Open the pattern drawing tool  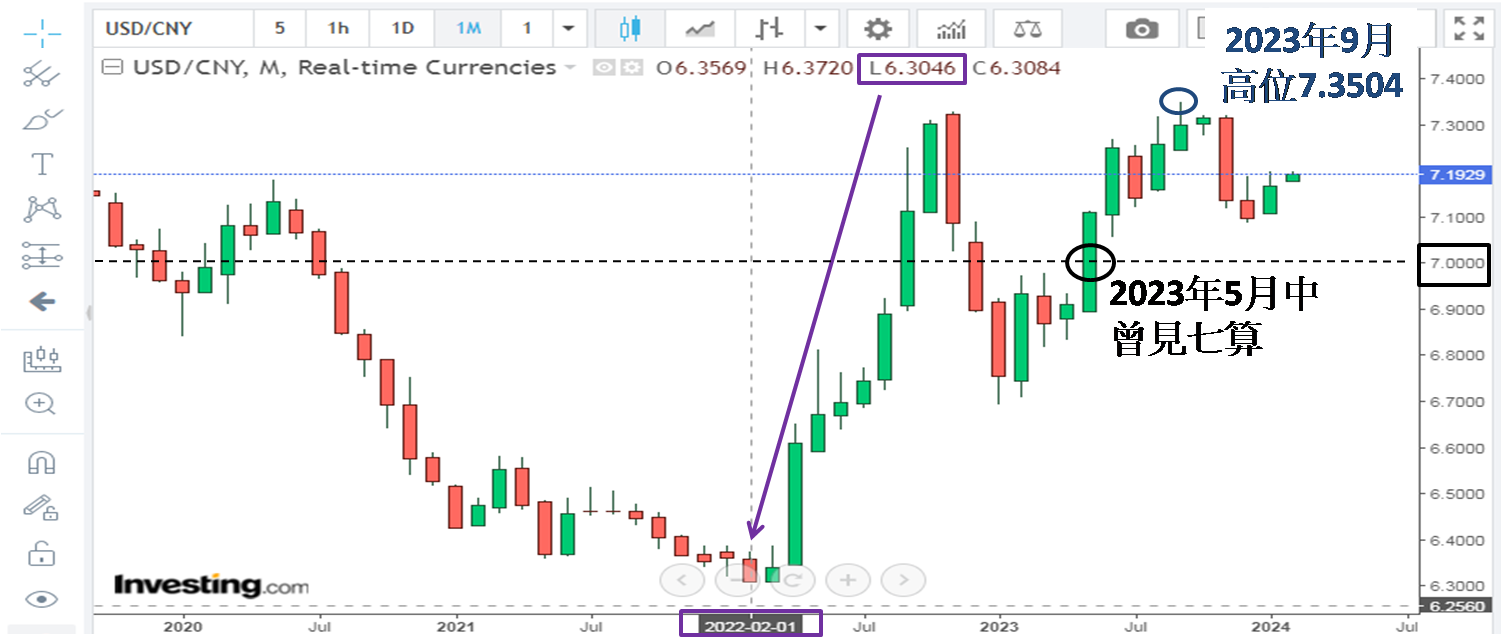41,209
